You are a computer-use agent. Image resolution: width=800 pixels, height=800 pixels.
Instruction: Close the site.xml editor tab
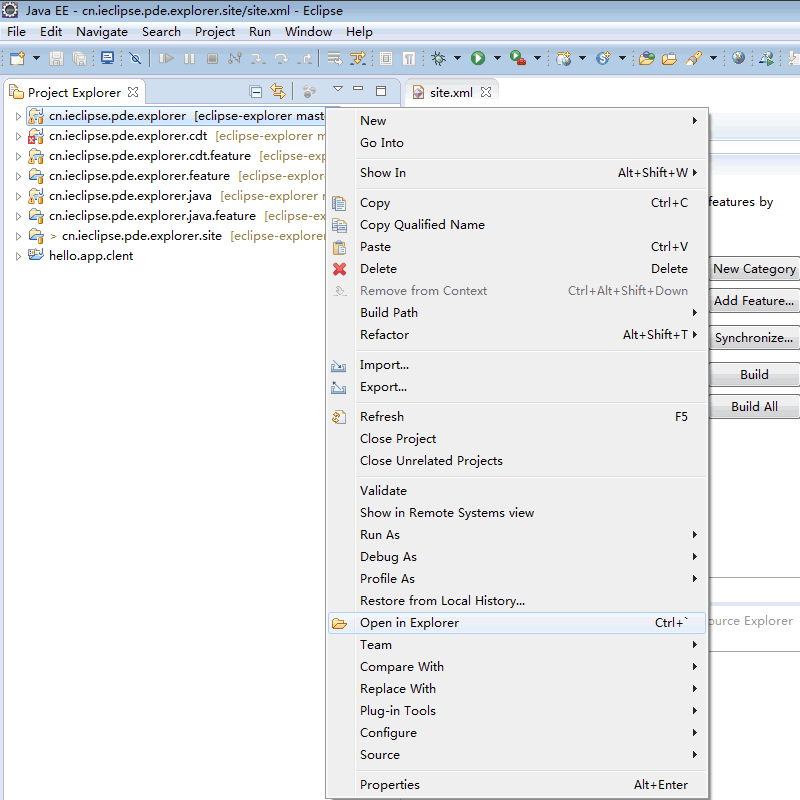click(486, 92)
